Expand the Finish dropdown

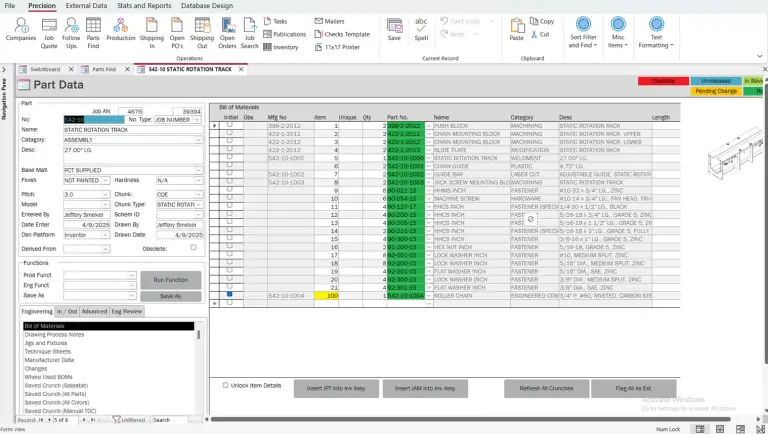[x=105, y=181]
